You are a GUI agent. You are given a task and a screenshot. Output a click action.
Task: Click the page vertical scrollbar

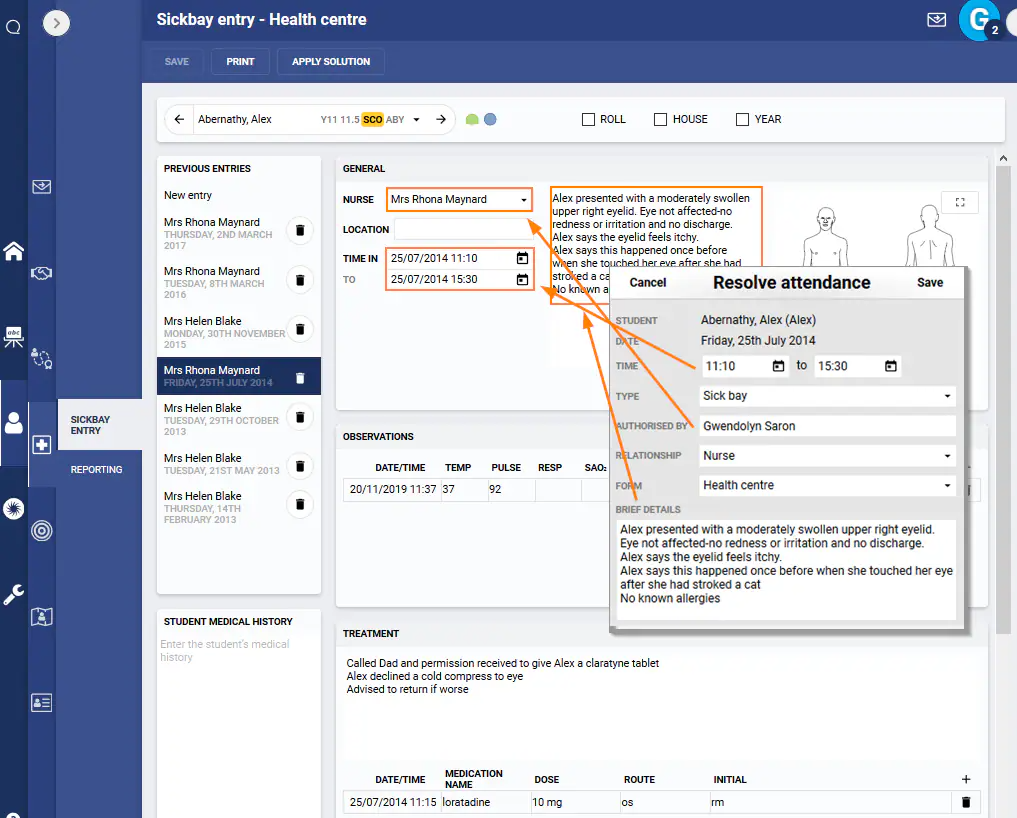point(1003,402)
